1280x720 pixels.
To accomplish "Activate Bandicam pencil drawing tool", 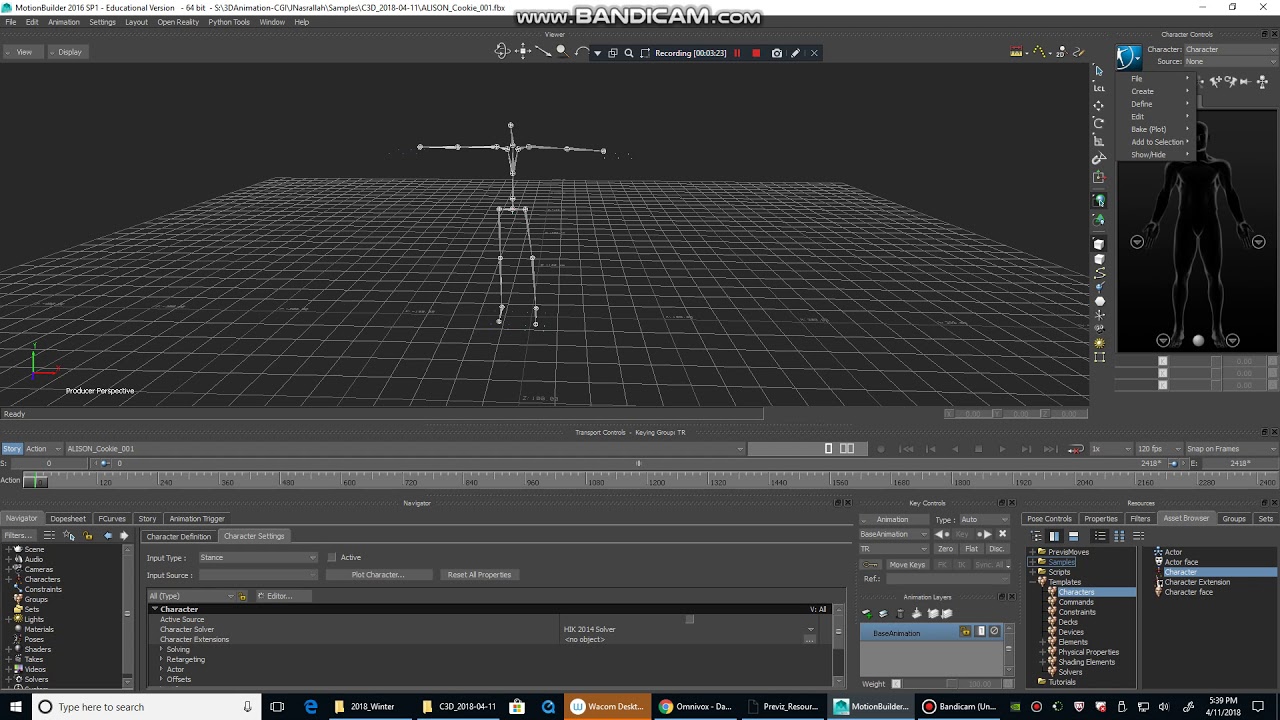I will click(x=796, y=53).
